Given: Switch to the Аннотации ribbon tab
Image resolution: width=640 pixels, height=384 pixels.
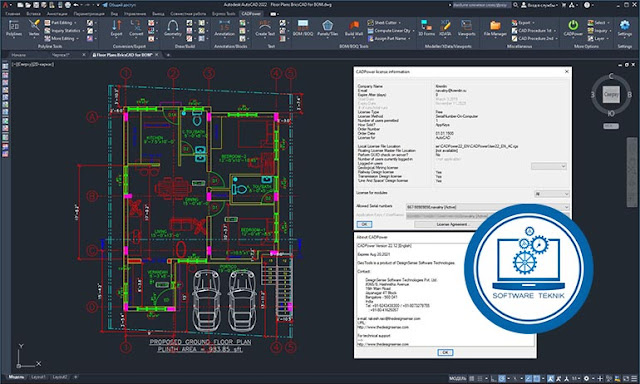Looking at the screenshot, I should pos(57,14).
